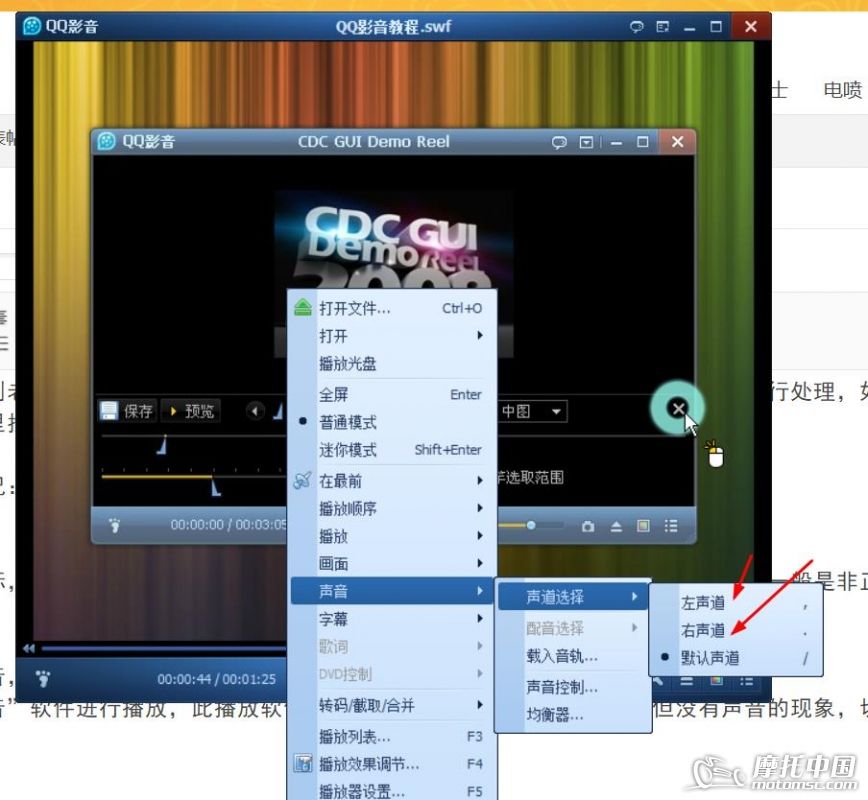
Task: Select the 普通模式 radio option
Action: point(392,422)
